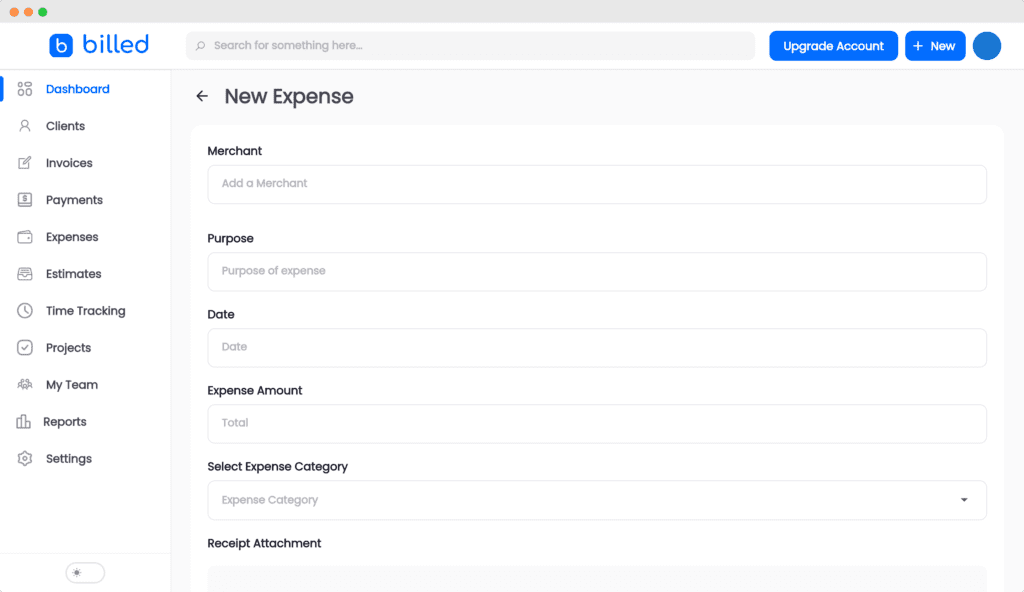Click the Payments dollar icon

tap(25, 200)
